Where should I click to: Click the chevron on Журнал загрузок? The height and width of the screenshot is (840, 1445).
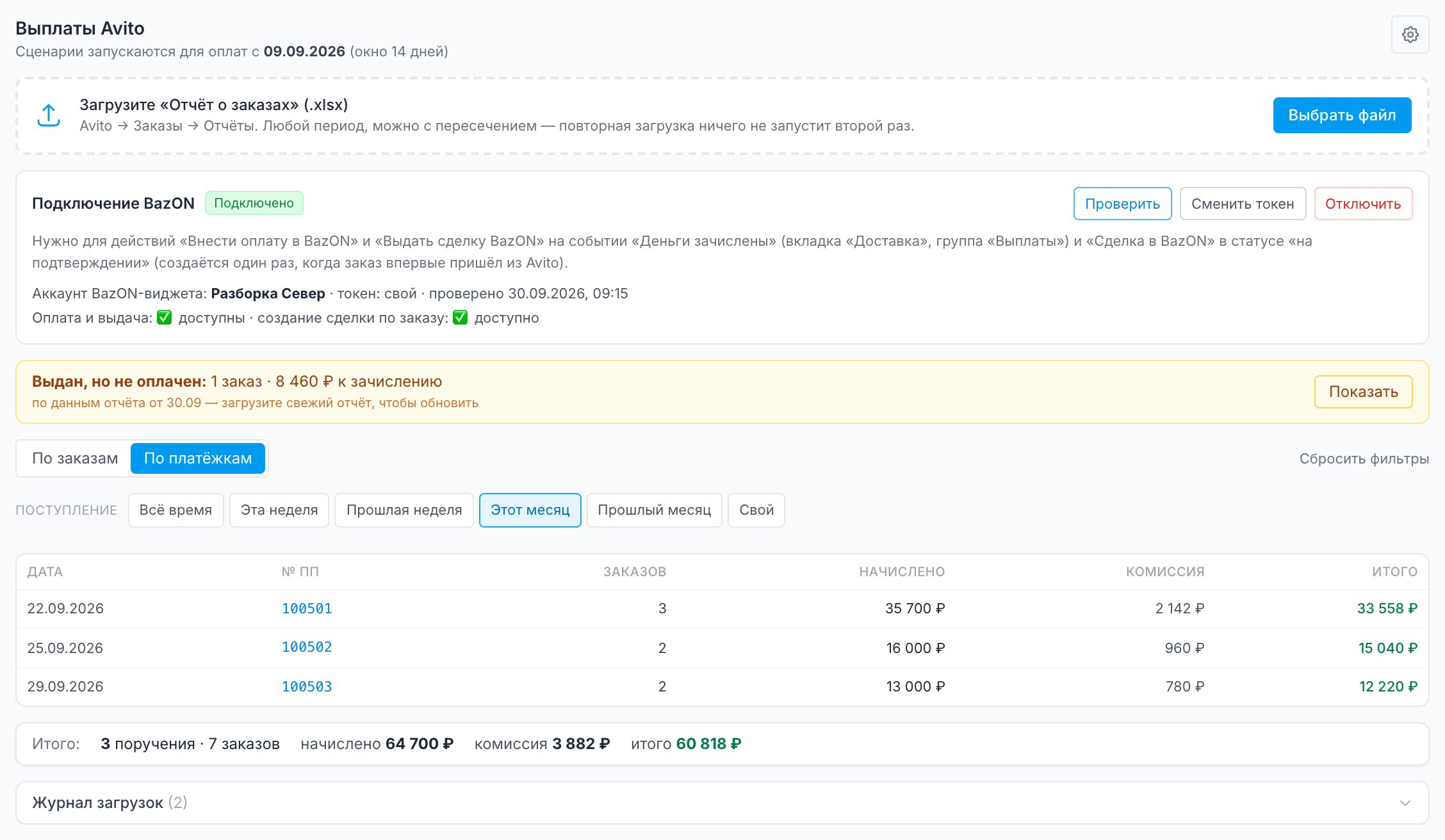click(1405, 803)
